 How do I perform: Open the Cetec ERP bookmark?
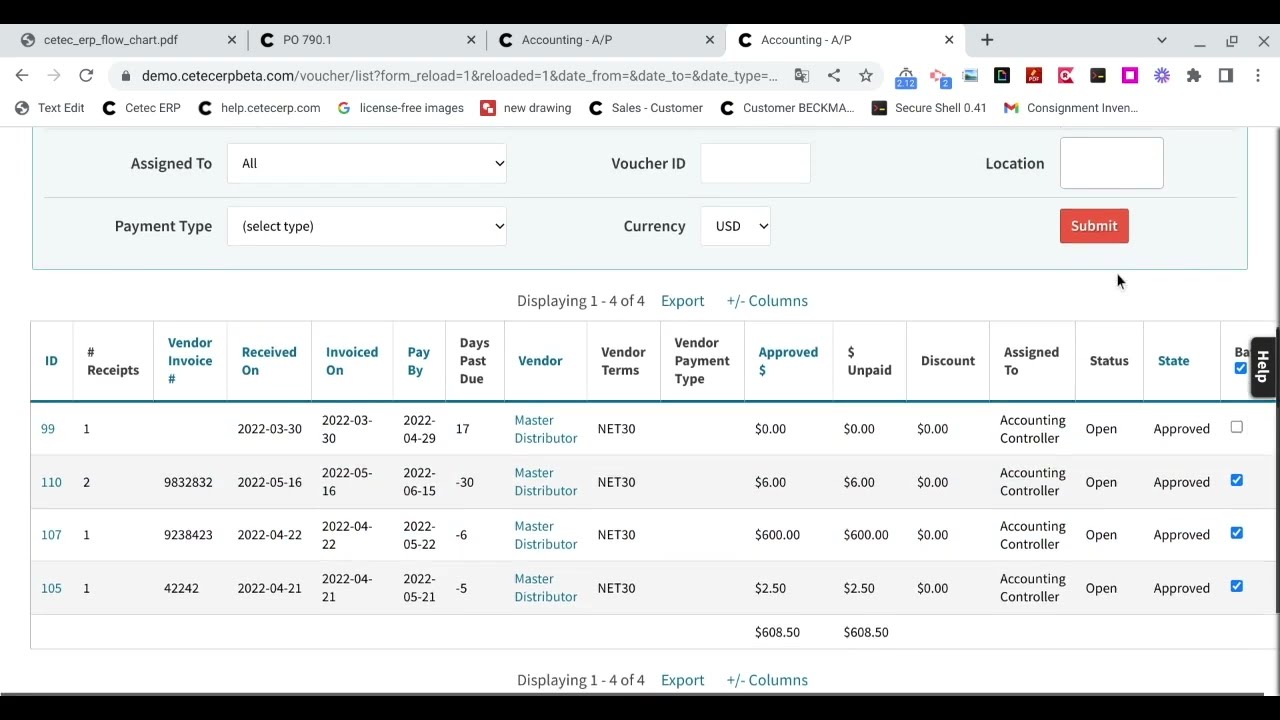(x=141, y=108)
